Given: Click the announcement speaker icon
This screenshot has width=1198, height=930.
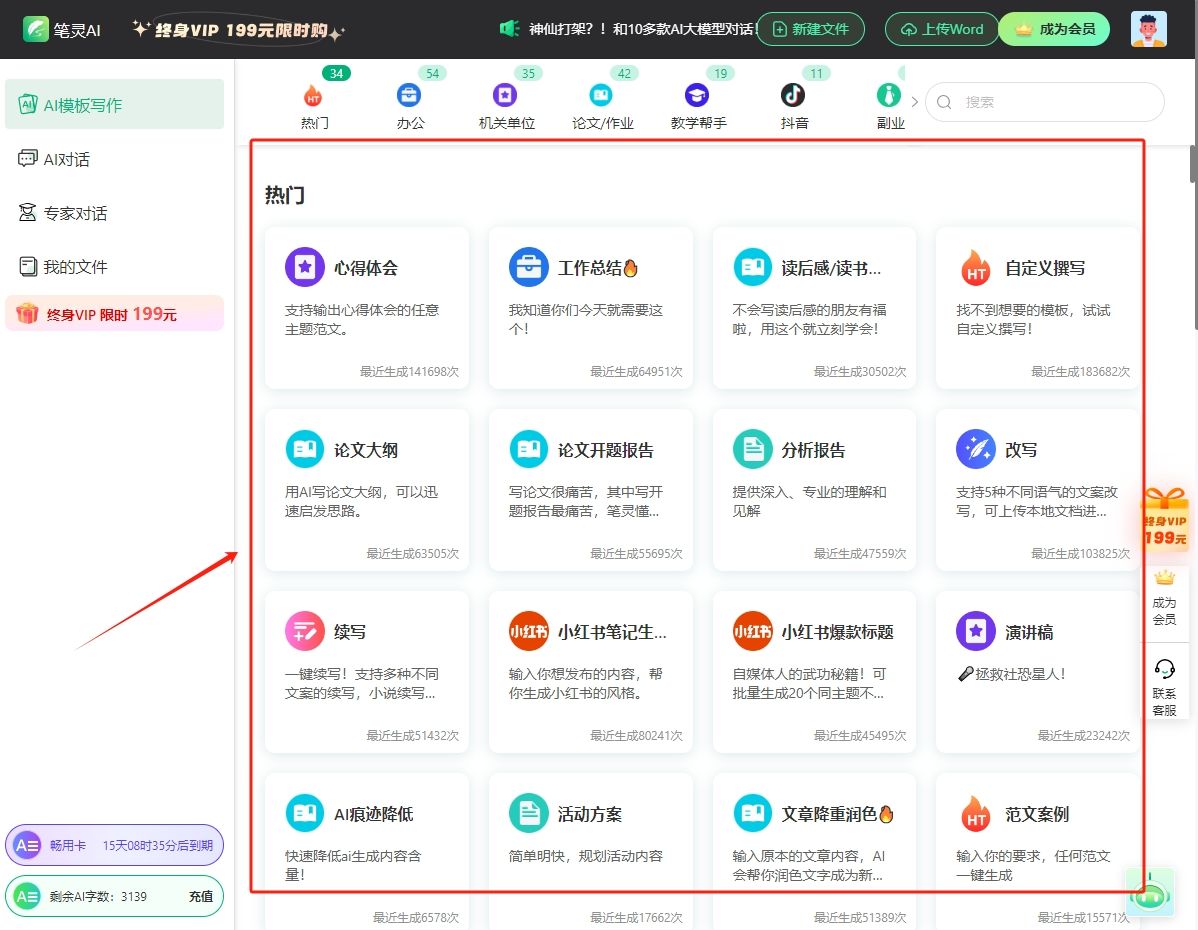Looking at the screenshot, I should click(x=510, y=29).
